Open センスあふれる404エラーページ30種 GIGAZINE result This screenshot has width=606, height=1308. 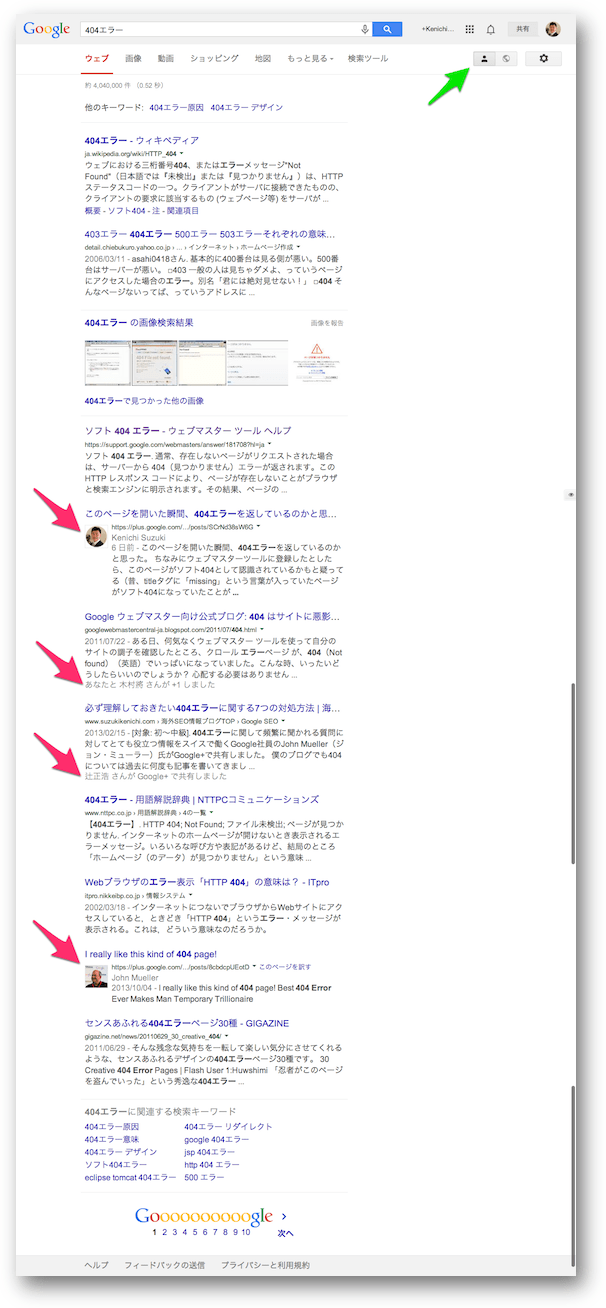pyautogui.click(x=187, y=1023)
